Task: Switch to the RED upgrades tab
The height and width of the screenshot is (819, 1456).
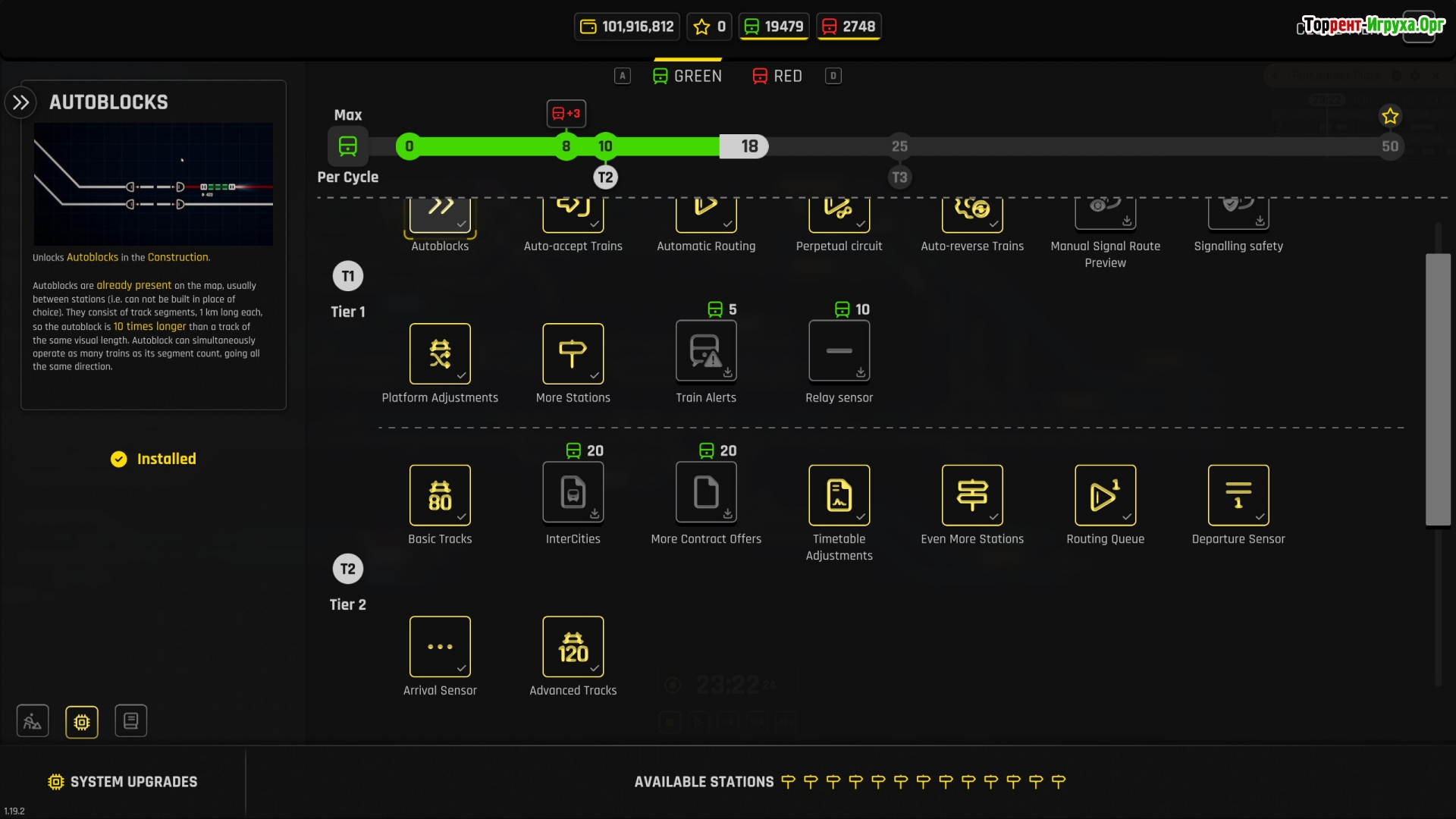Action: pyautogui.click(x=777, y=76)
